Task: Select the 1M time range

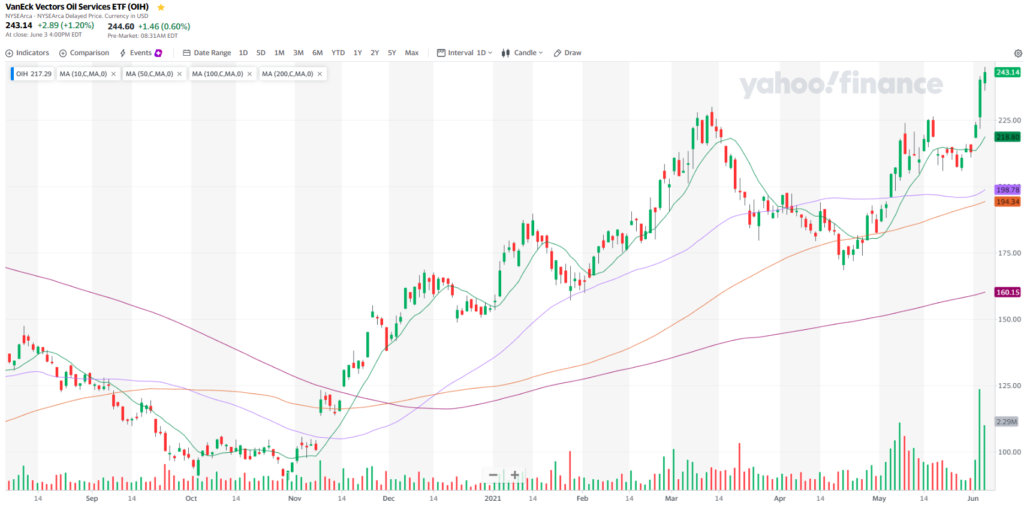Action: [279, 53]
